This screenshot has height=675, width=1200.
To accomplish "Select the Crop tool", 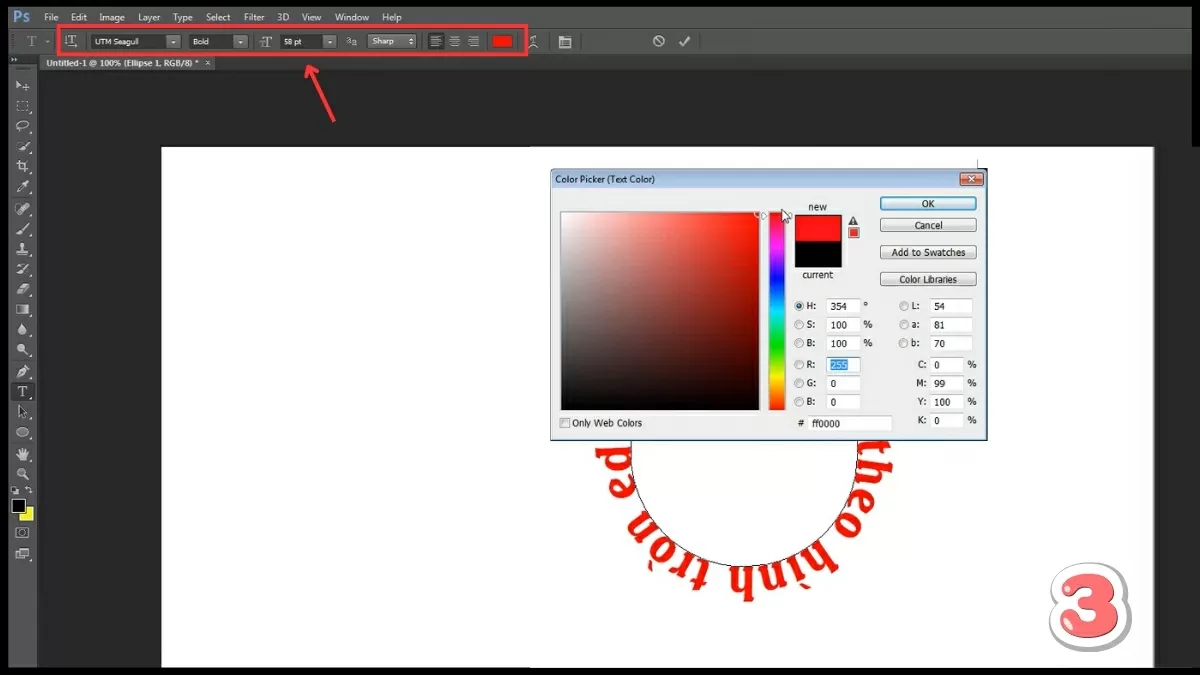I will 22,167.
